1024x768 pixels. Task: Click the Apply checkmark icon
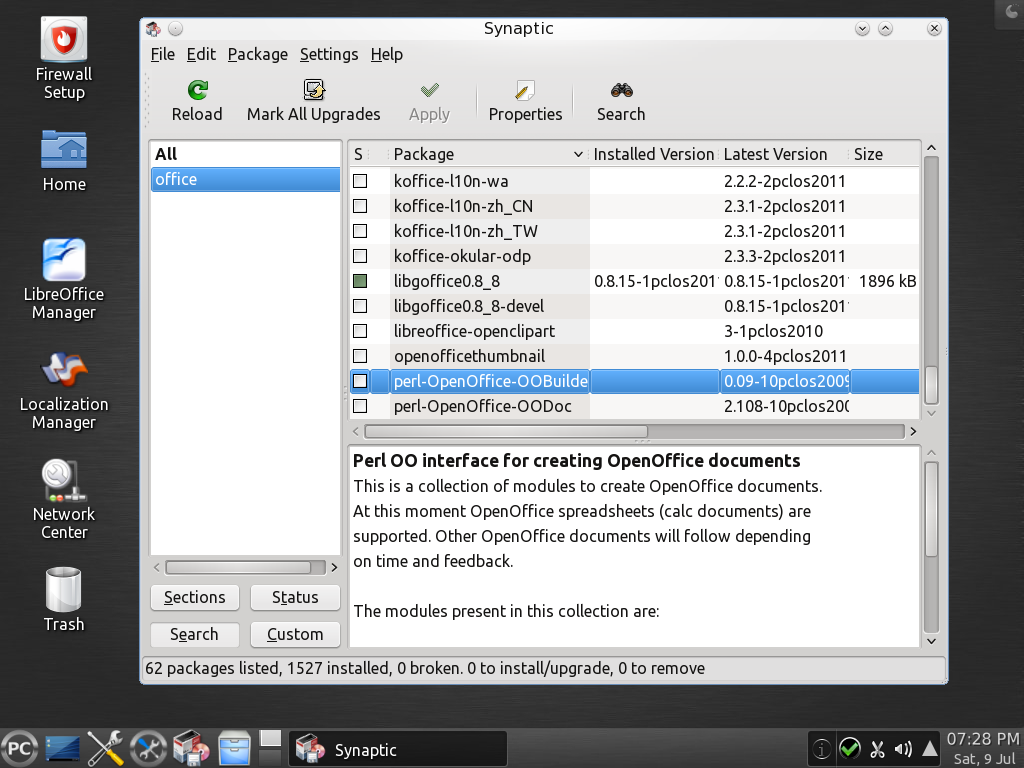[429, 90]
